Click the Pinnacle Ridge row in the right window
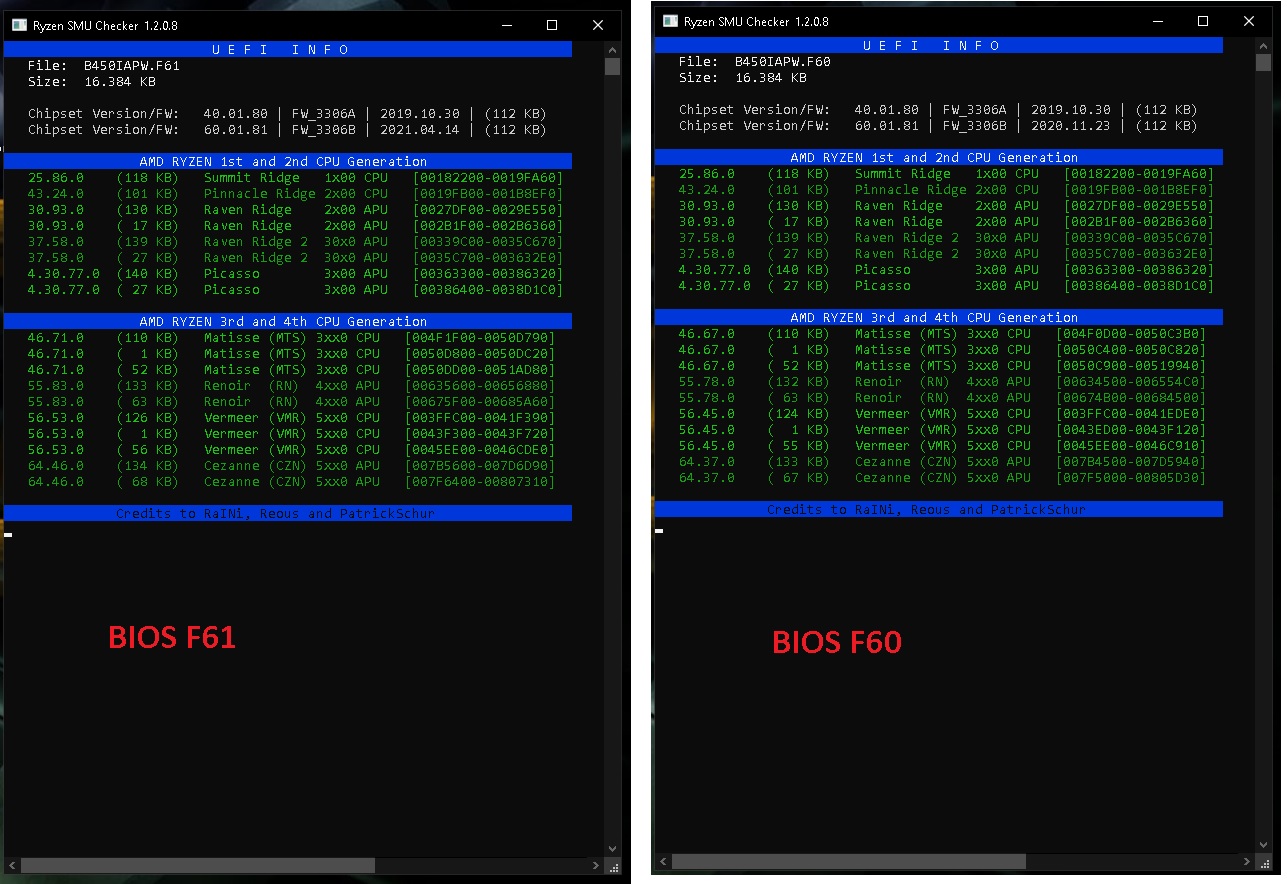 pyautogui.click(x=946, y=189)
